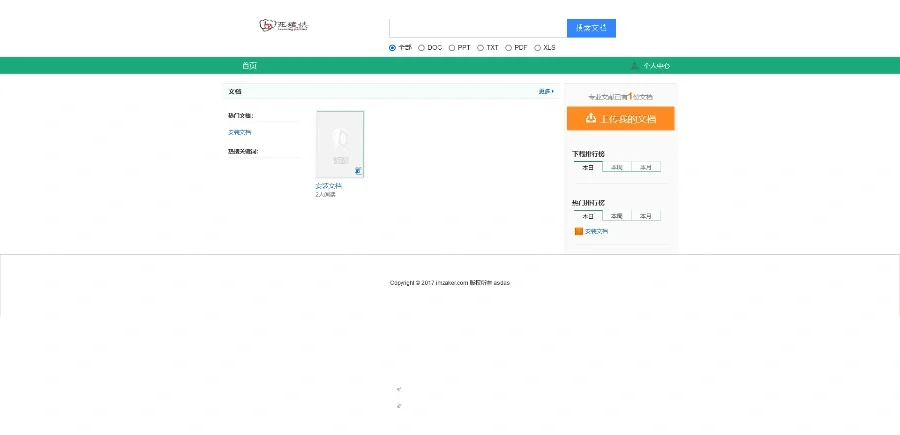Select the DOC file type radio button

pyautogui.click(x=422, y=47)
